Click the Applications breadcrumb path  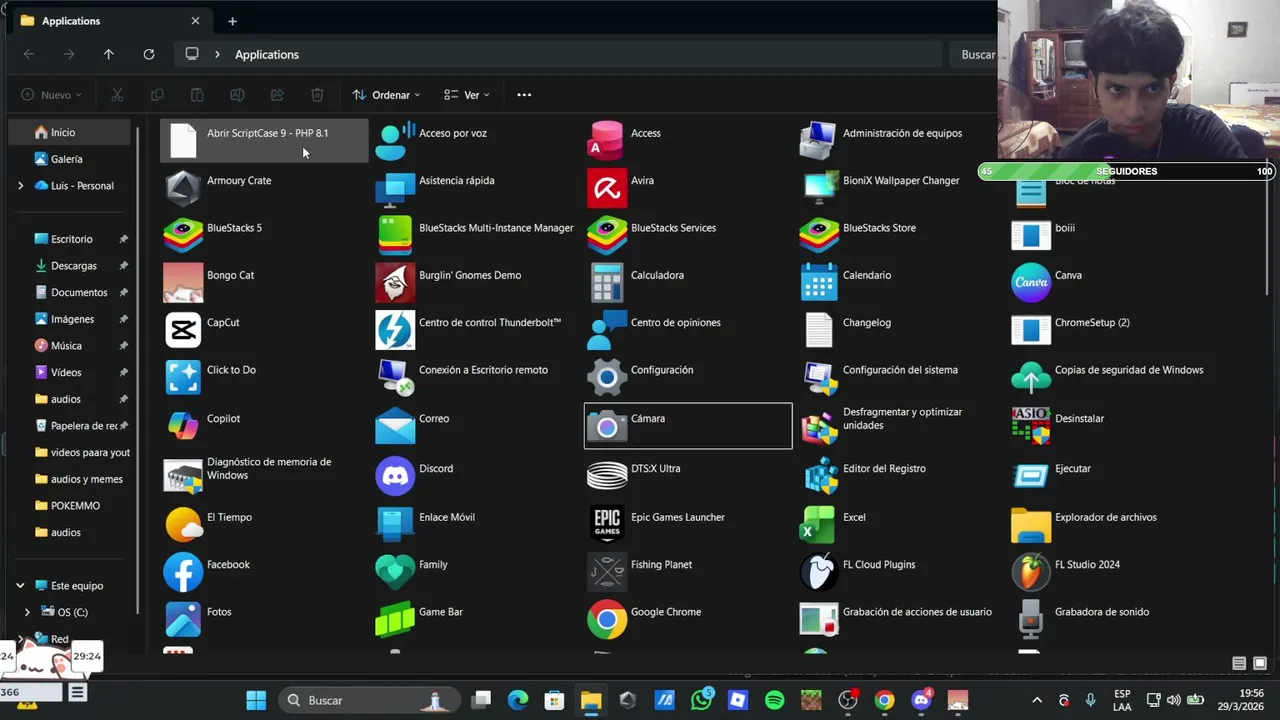267,55
